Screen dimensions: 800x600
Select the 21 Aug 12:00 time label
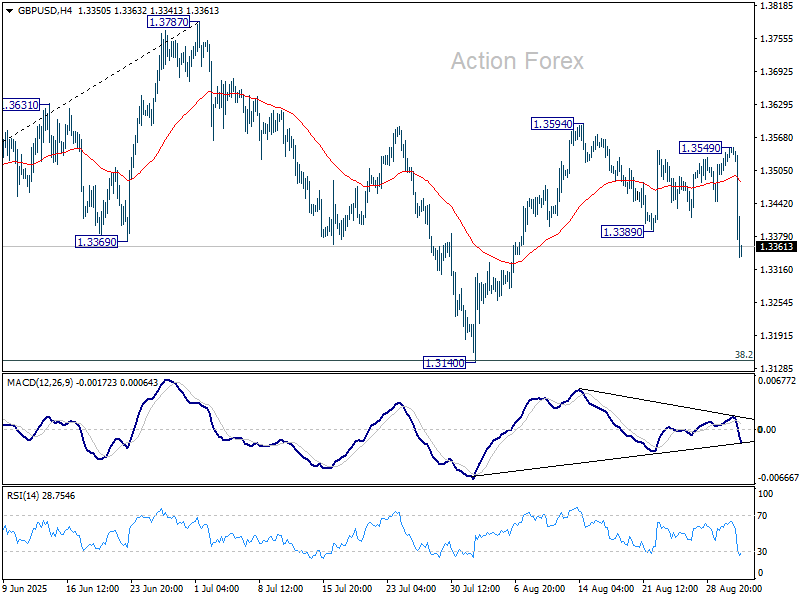coord(670,589)
